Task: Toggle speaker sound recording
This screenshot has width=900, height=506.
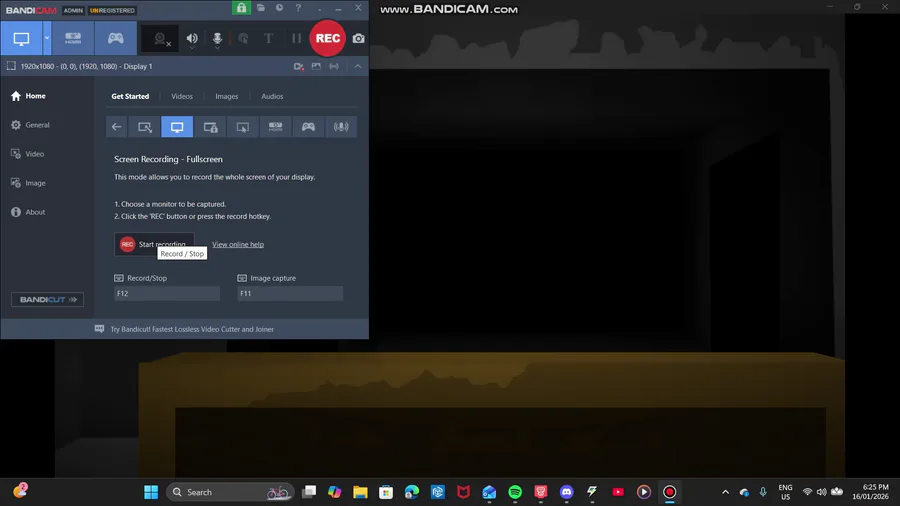Action: click(192, 38)
